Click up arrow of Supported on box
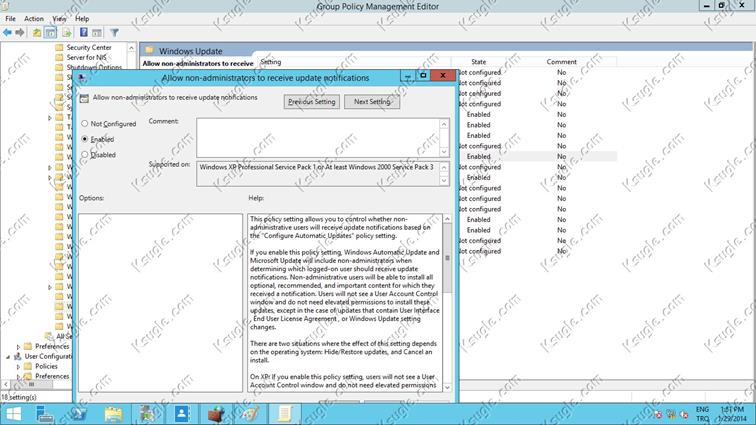Viewport: 756px width, 425px height. [x=444, y=168]
